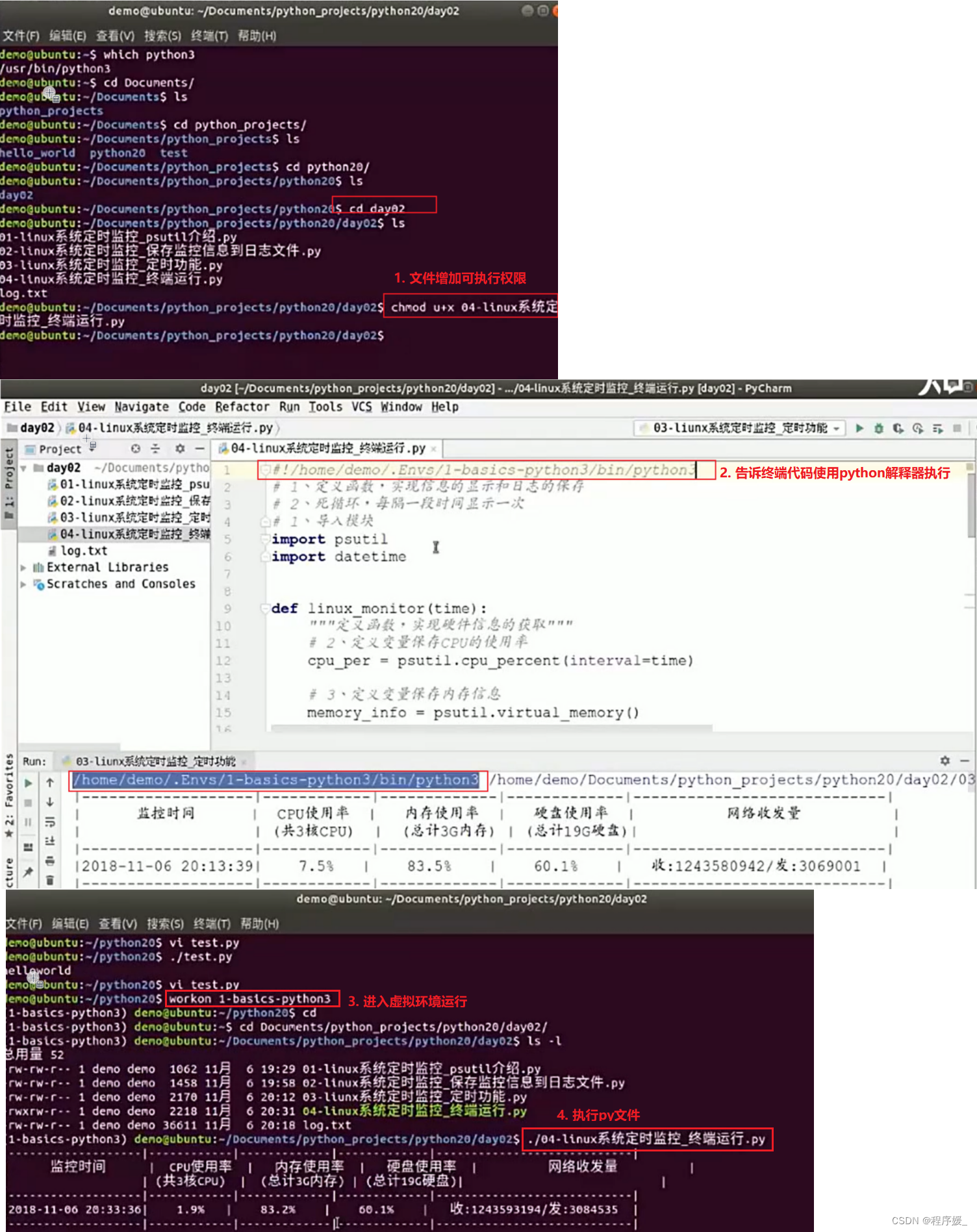Image resolution: width=977 pixels, height=1232 pixels.
Task: Click the editor vertical scrollbar
Action: click(972, 507)
